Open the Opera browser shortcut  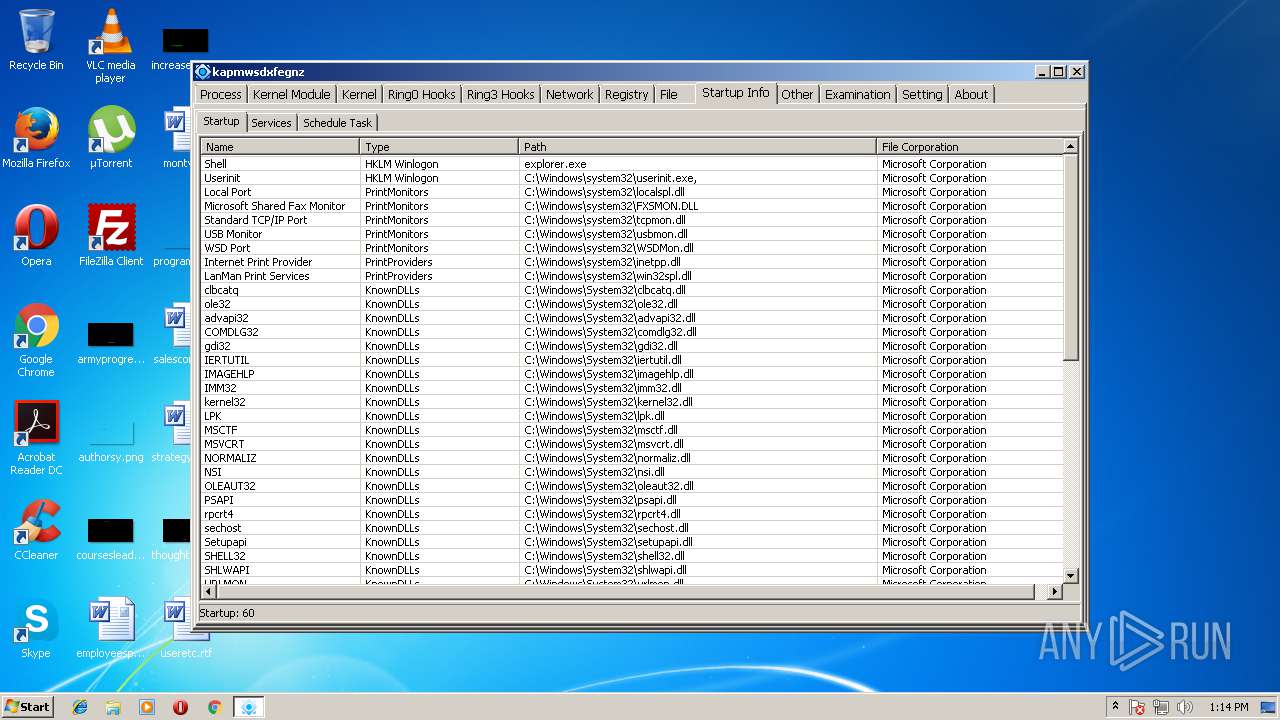36,235
